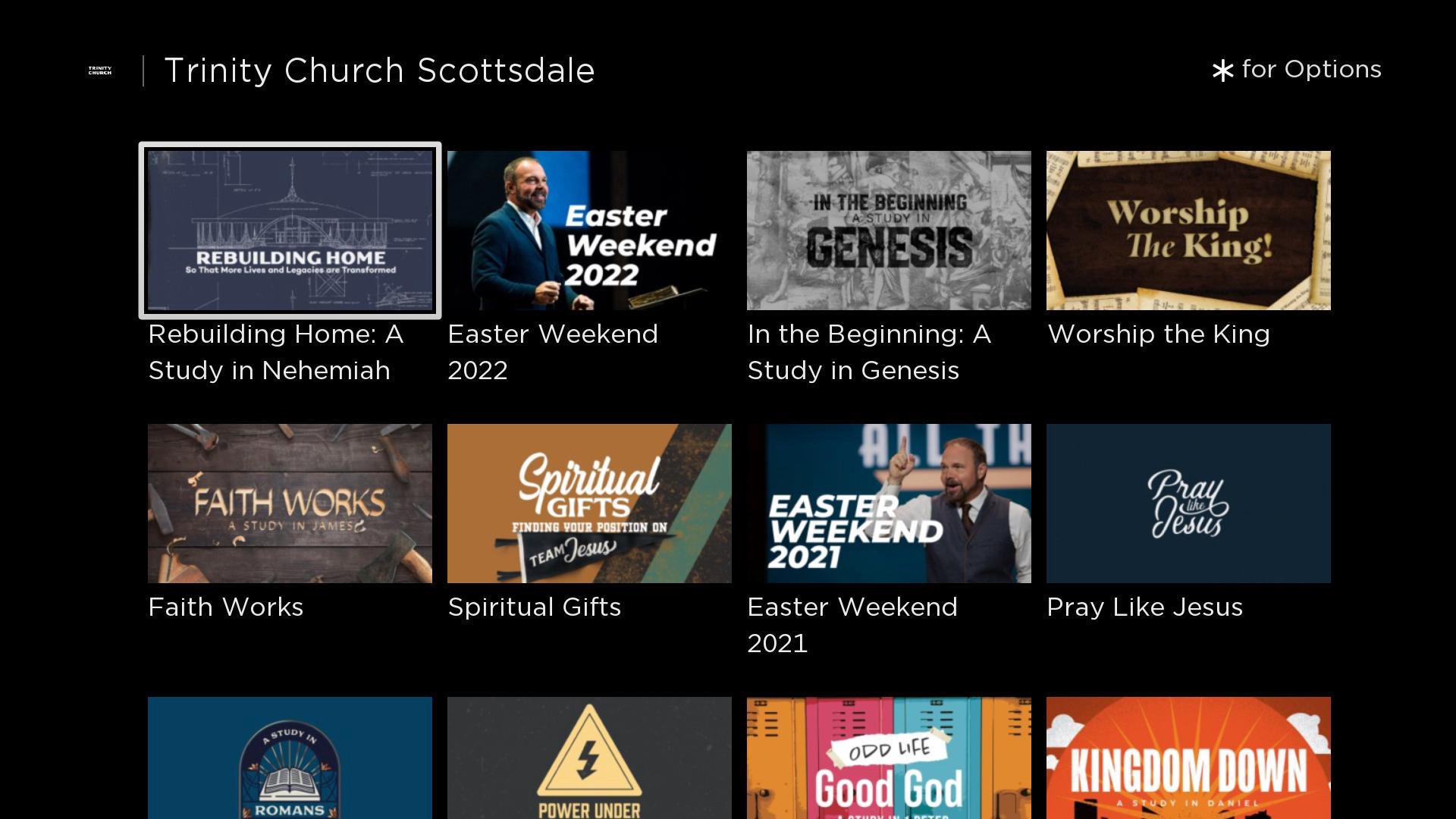
Task: Open the Easter Weekend 2021 series
Action: (x=889, y=503)
